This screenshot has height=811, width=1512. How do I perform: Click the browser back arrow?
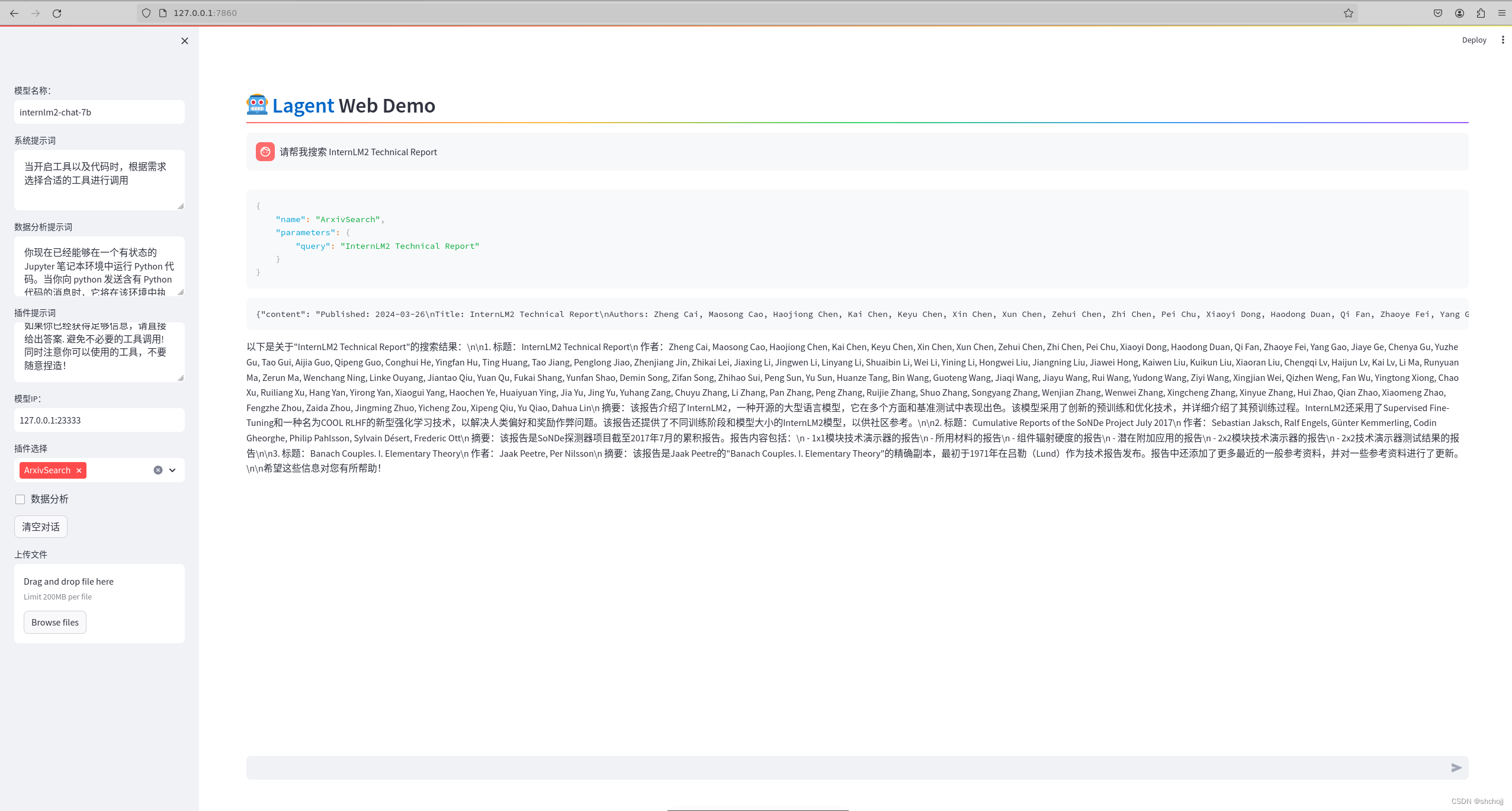pyautogui.click(x=14, y=13)
